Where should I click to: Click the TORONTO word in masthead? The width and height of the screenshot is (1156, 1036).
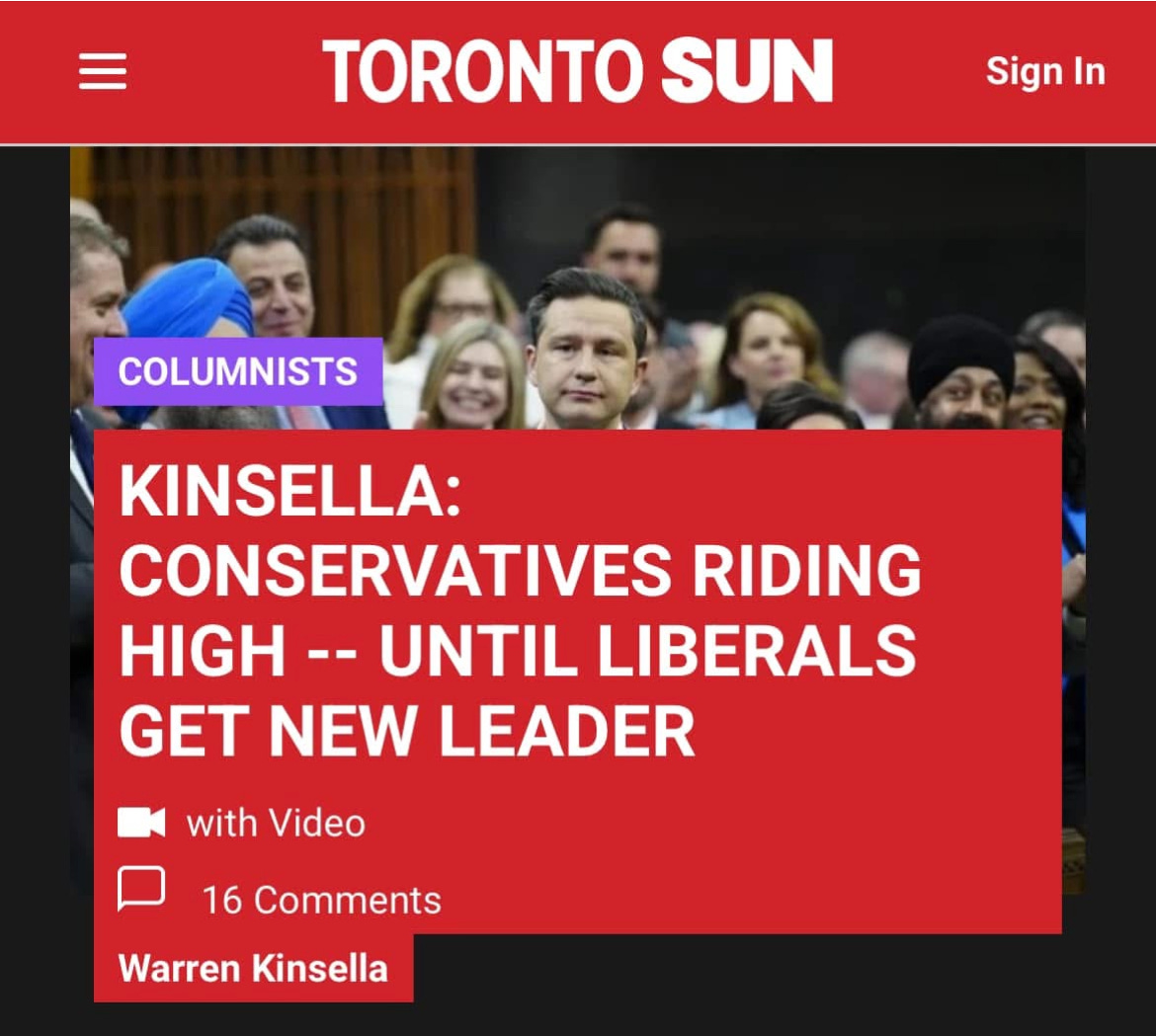pos(483,71)
